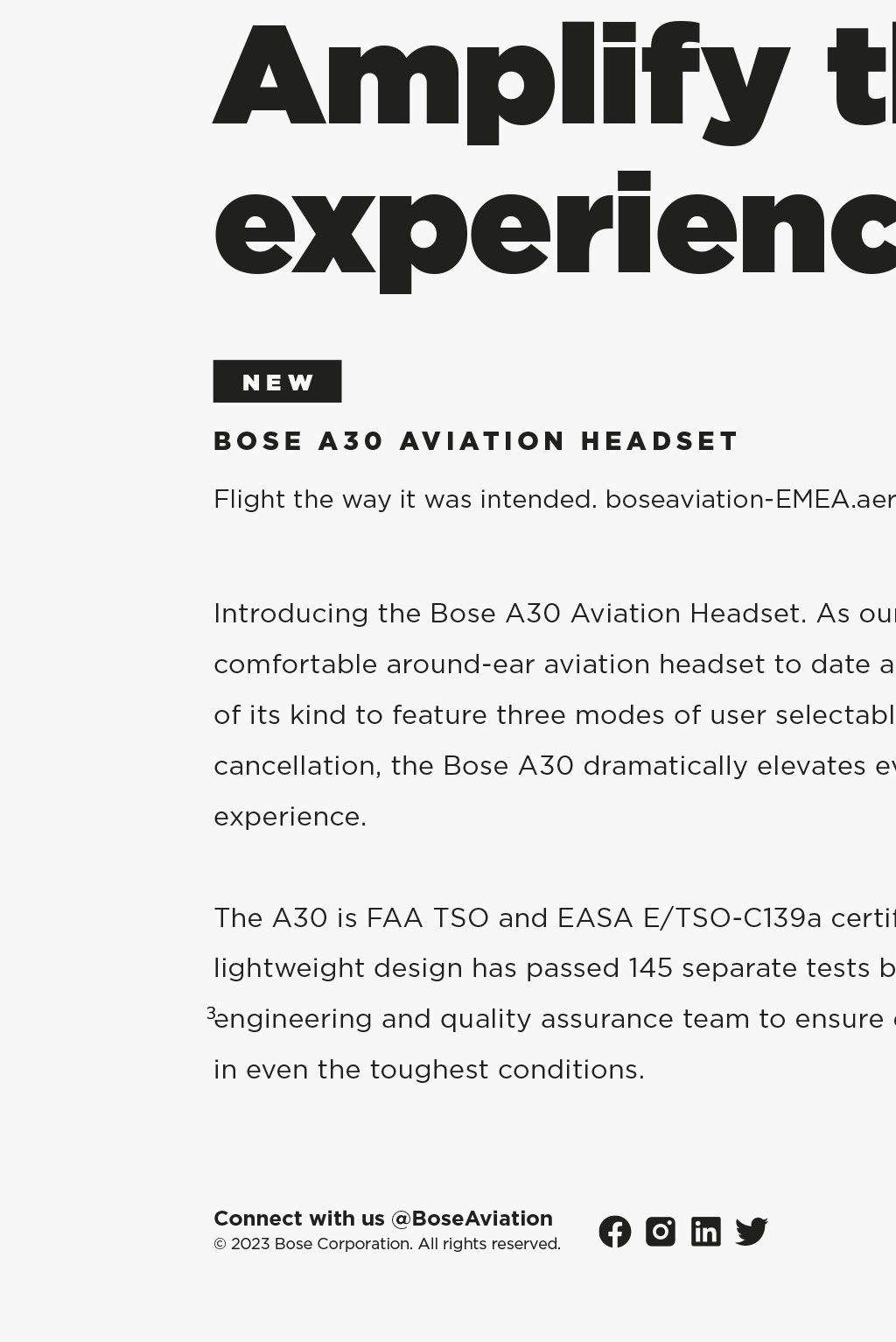Open the Facebook social icon
The image size is (896, 1342).
coord(615,1232)
